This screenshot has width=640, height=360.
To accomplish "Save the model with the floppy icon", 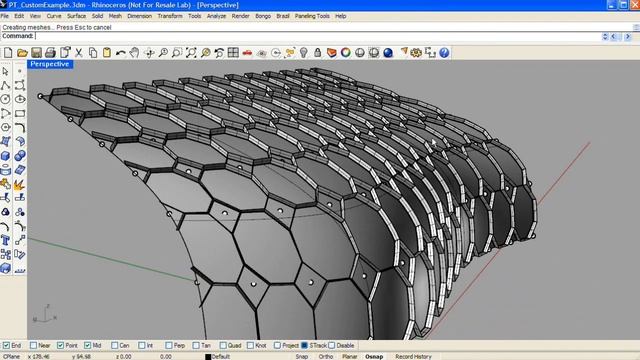I will click(x=36, y=53).
